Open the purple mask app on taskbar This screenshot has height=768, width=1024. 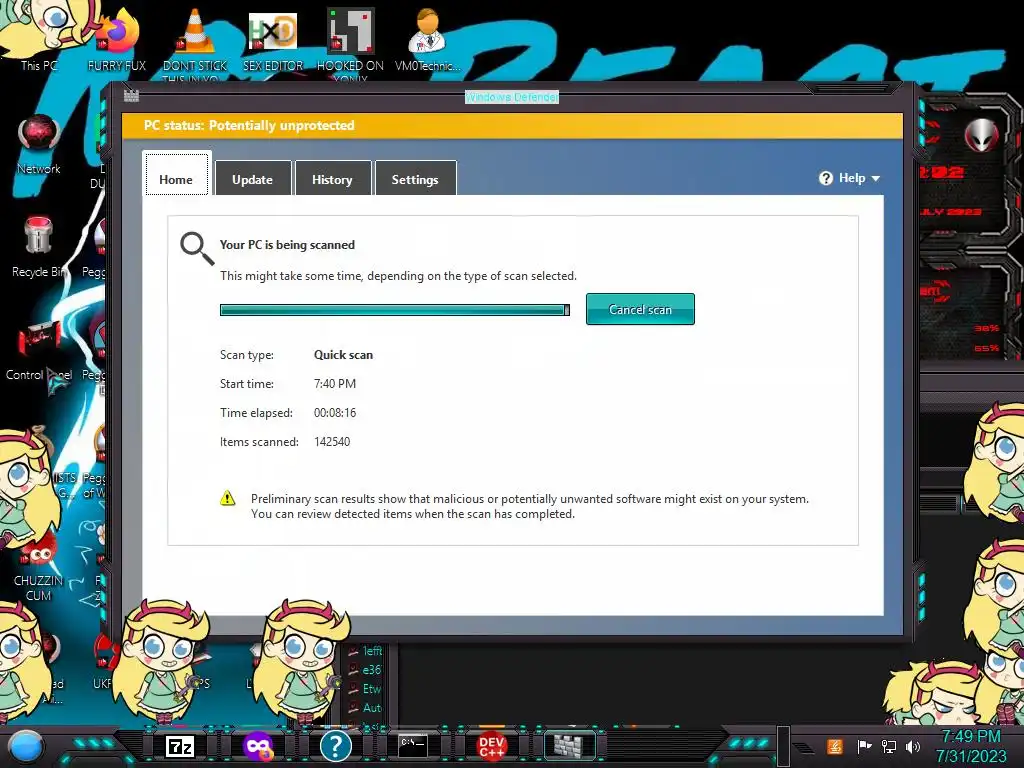pos(258,746)
